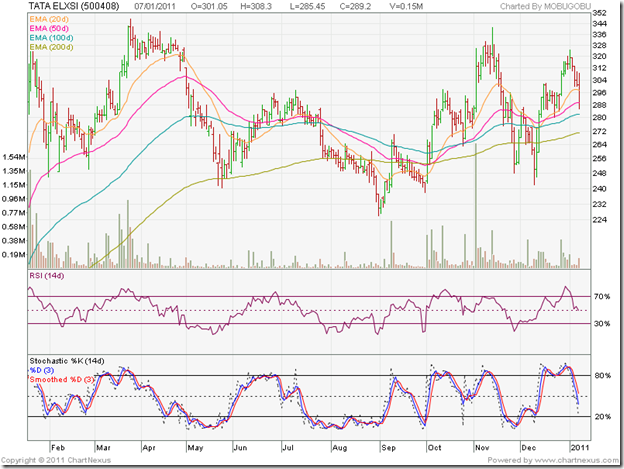
Task: Click the %D (3) legend label
Action: [42, 370]
